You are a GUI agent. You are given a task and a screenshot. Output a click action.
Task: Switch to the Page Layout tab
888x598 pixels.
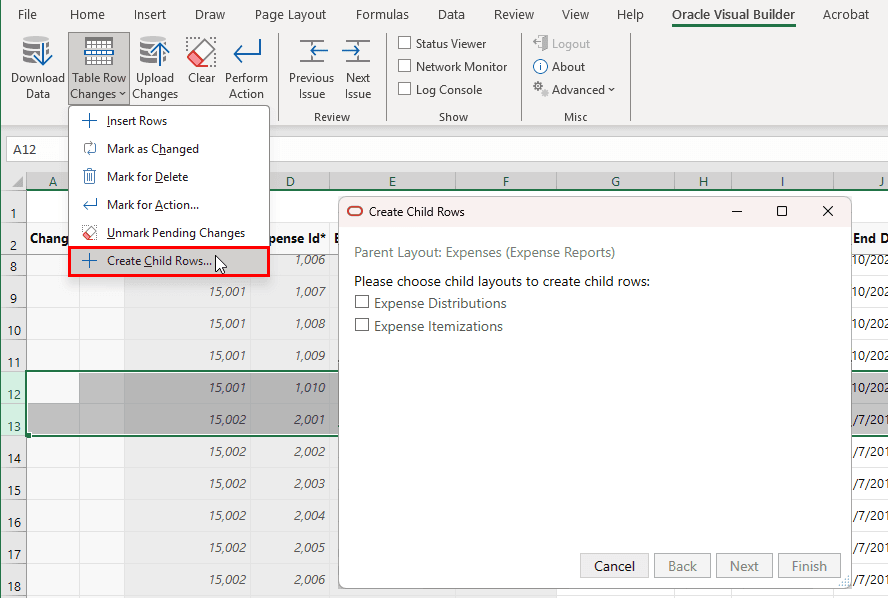(290, 15)
